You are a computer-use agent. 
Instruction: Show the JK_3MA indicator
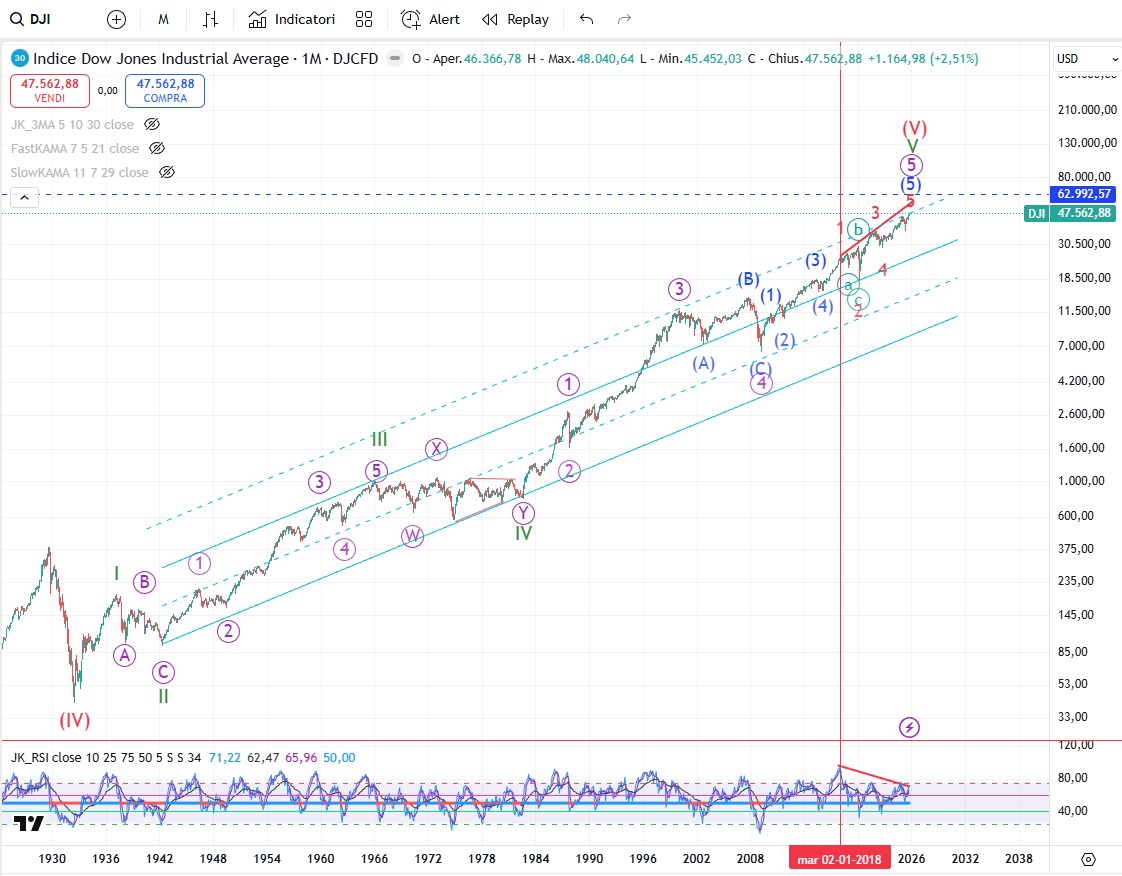tap(152, 125)
